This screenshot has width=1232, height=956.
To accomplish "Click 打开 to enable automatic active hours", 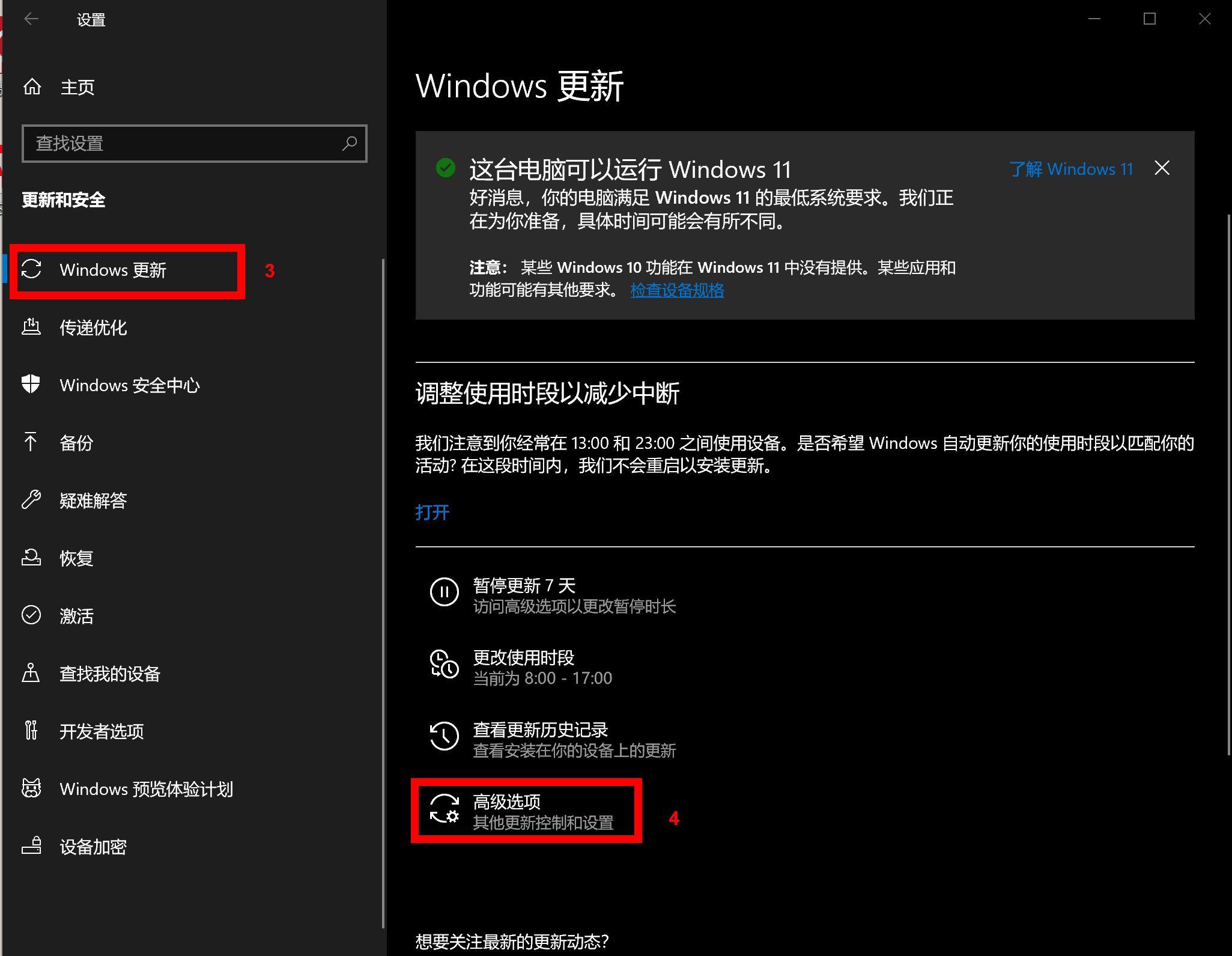I will click(x=432, y=512).
